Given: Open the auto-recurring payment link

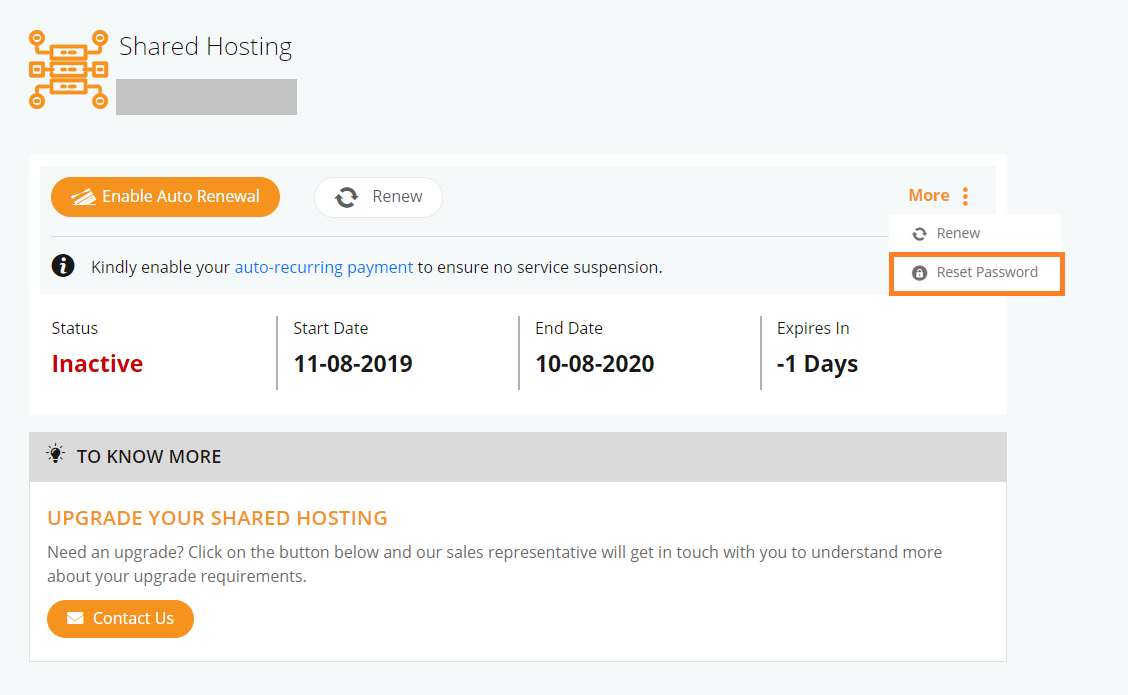Looking at the screenshot, I should (324, 268).
